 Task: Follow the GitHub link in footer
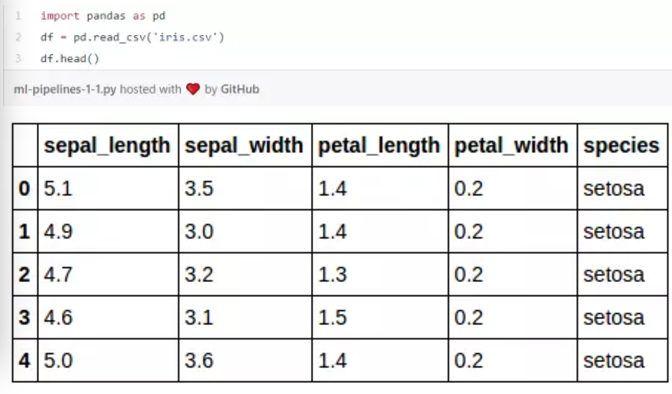tap(240, 89)
